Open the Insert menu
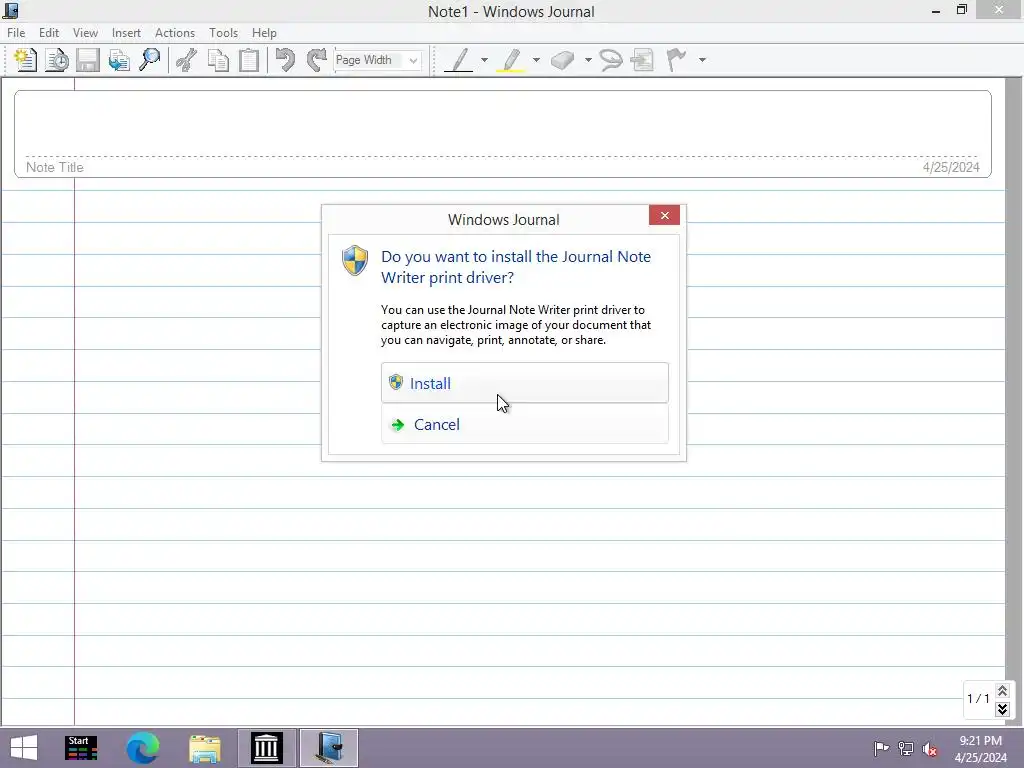Screen dimensions: 1024x768 (126, 33)
